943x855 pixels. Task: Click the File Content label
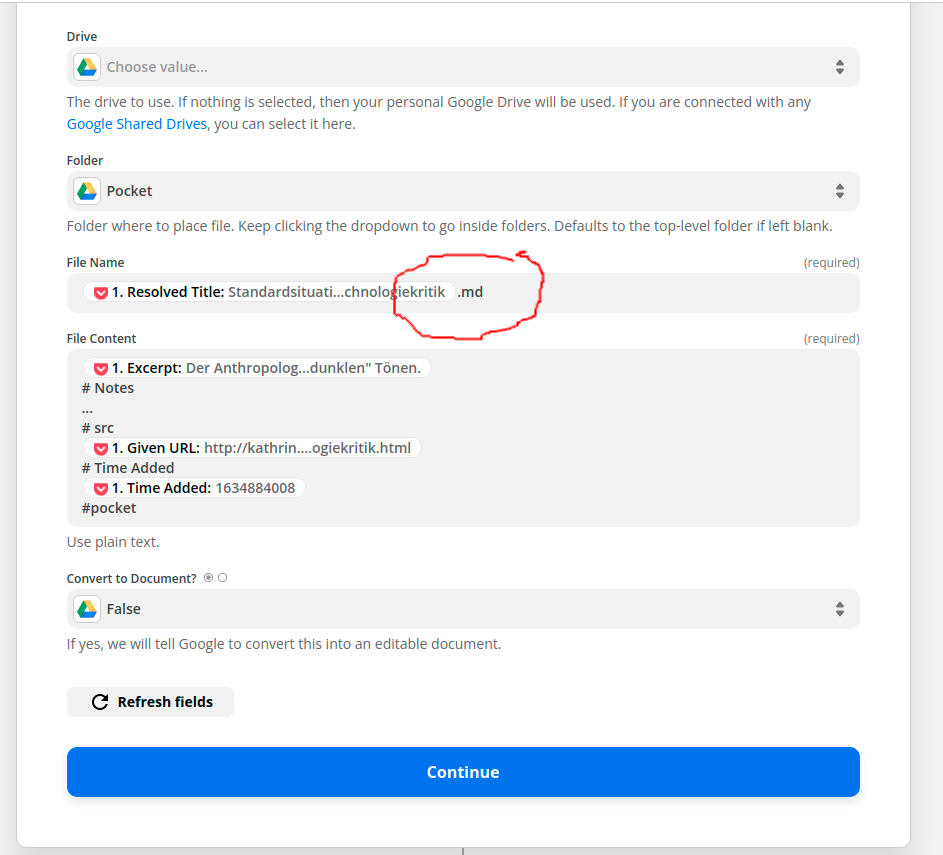[x=102, y=339]
